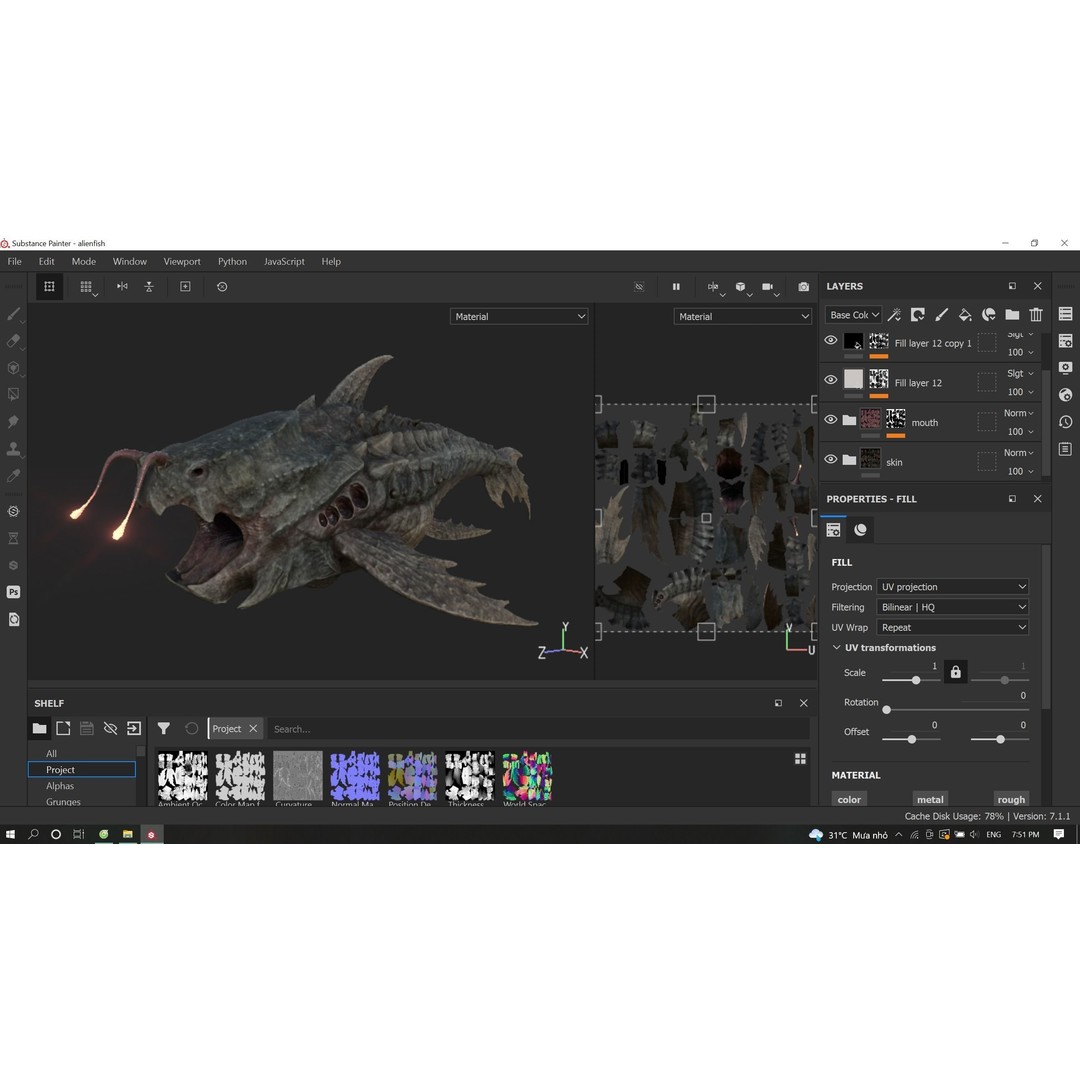The height and width of the screenshot is (1080, 1080).
Task: Adjust the first Offset slider handle
Action: [911, 739]
